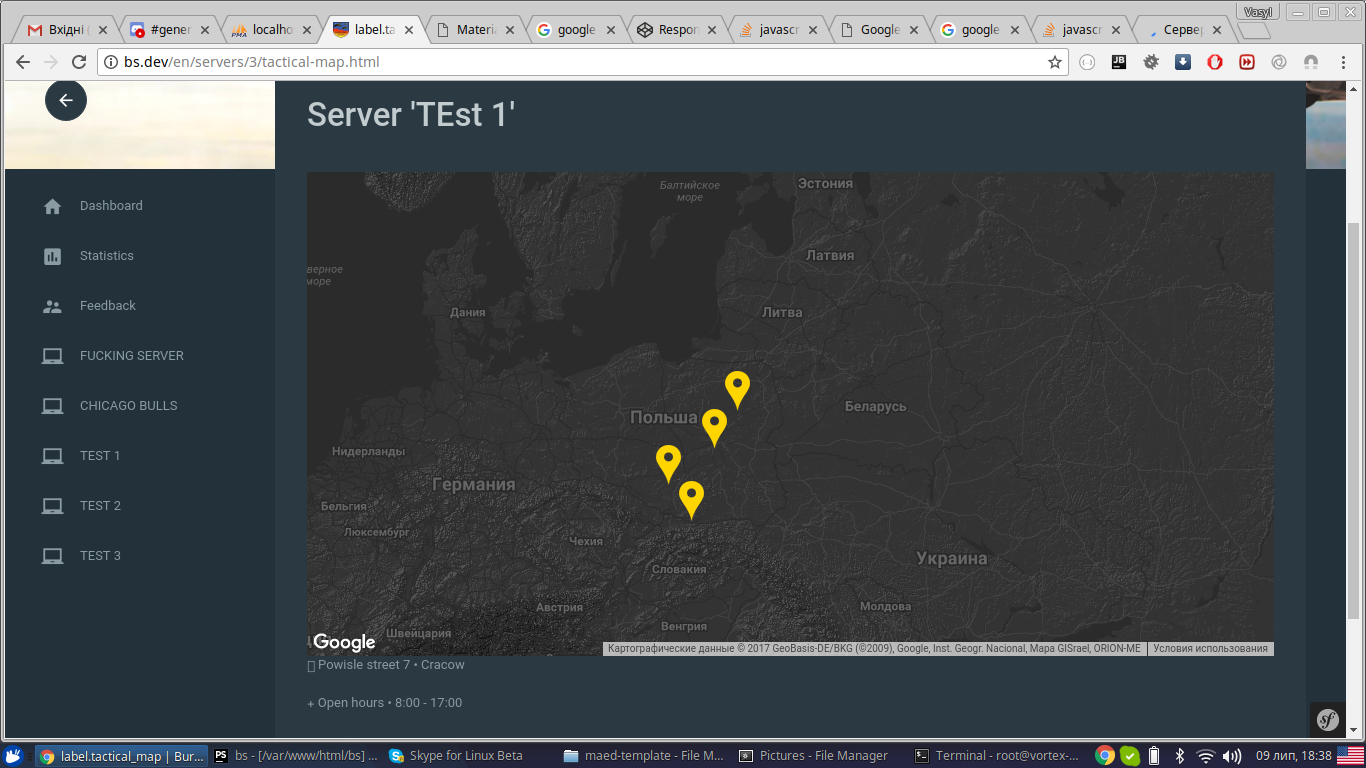Click the Server 'TEst 1' heading

pos(411,115)
